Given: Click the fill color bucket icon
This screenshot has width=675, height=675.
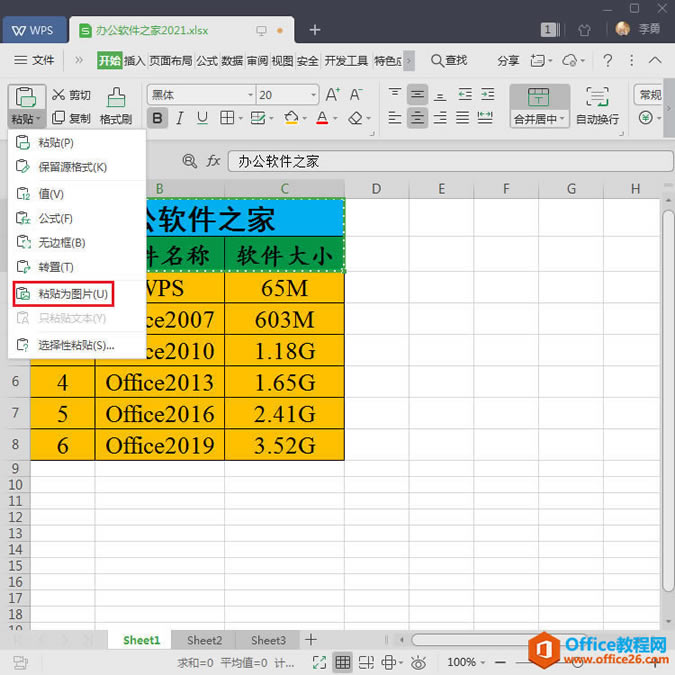Looking at the screenshot, I should pyautogui.click(x=291, y=118).
